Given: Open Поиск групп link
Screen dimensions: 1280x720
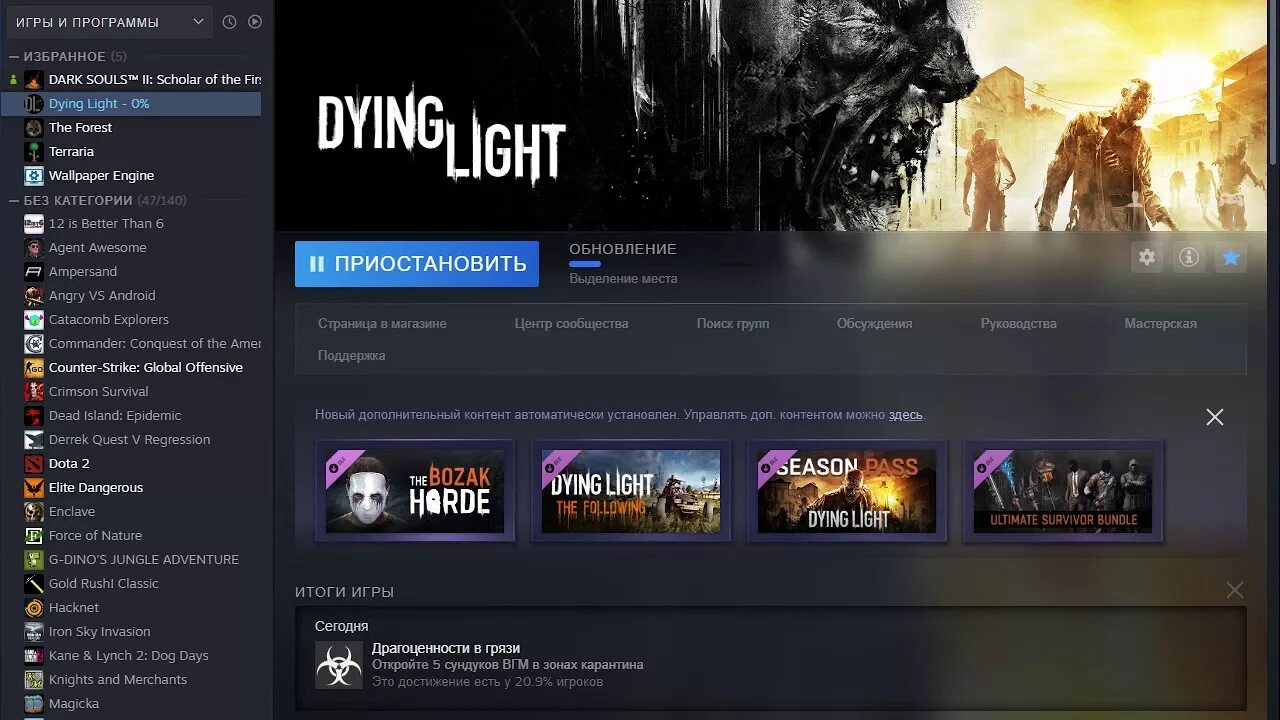Looking at the screenshot, I should [733, 323].
